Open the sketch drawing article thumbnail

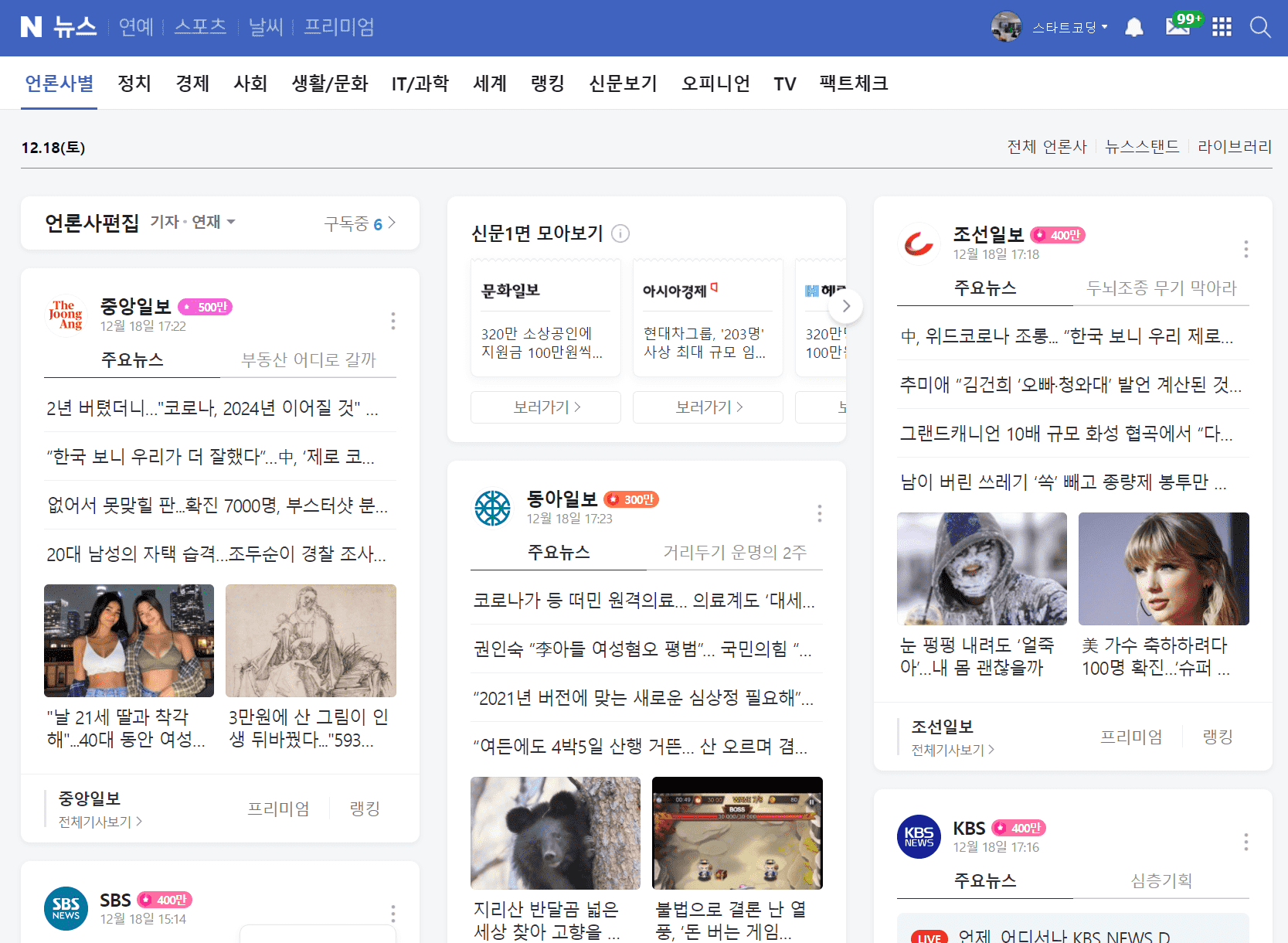pyautogui.click(x=311, y=641)
